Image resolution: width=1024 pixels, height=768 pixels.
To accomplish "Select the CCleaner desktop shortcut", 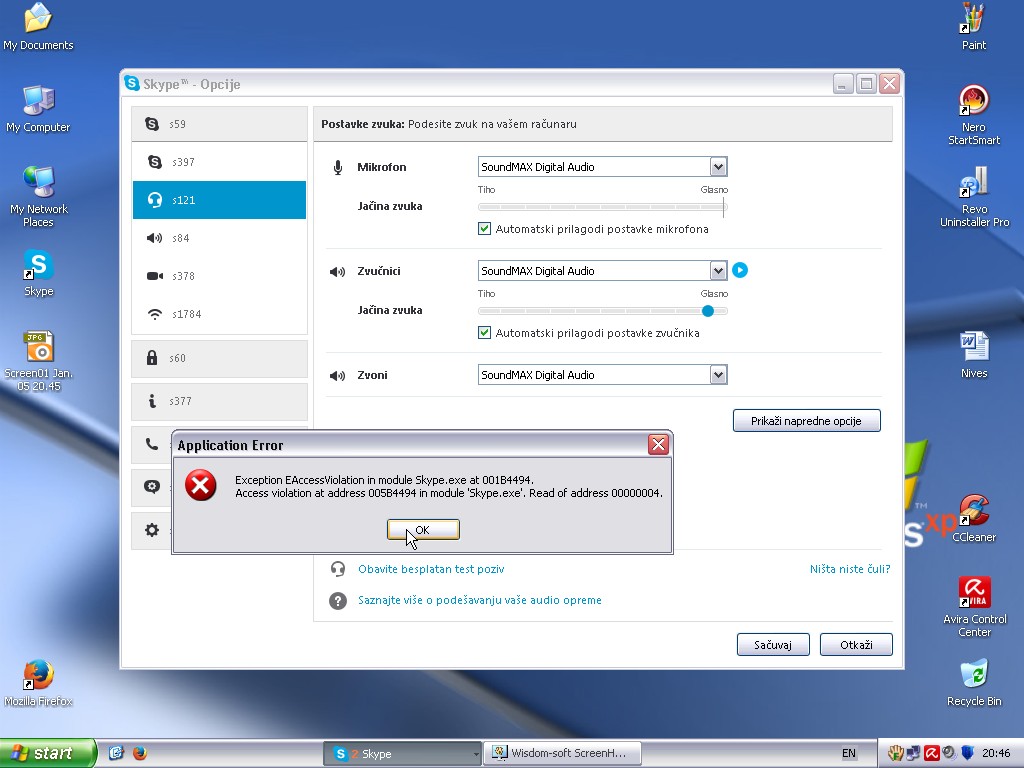I will 974,519.
